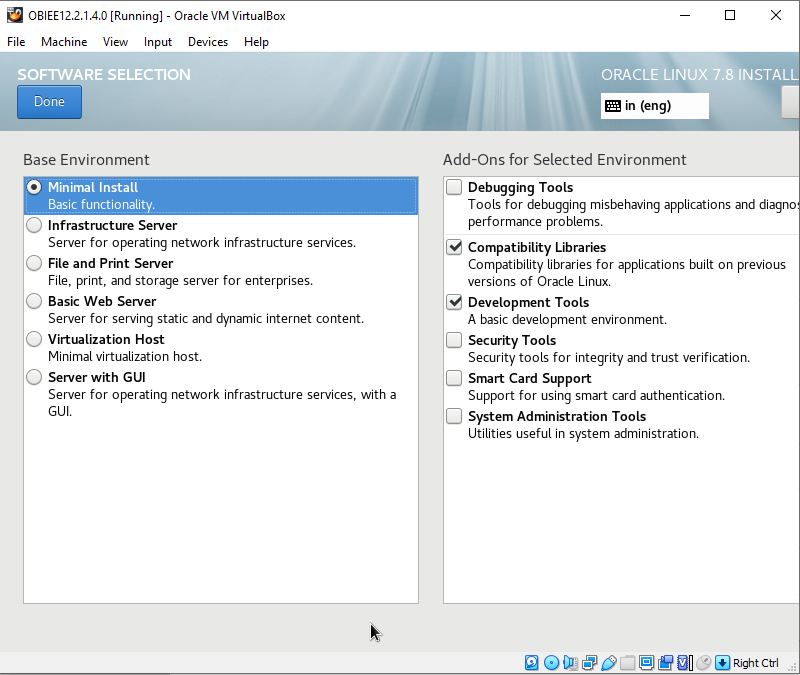Click the keyboard layout indicator 'in (eng)'
The width and height of the screenshot is (800, 675).
tap(654, 106)
